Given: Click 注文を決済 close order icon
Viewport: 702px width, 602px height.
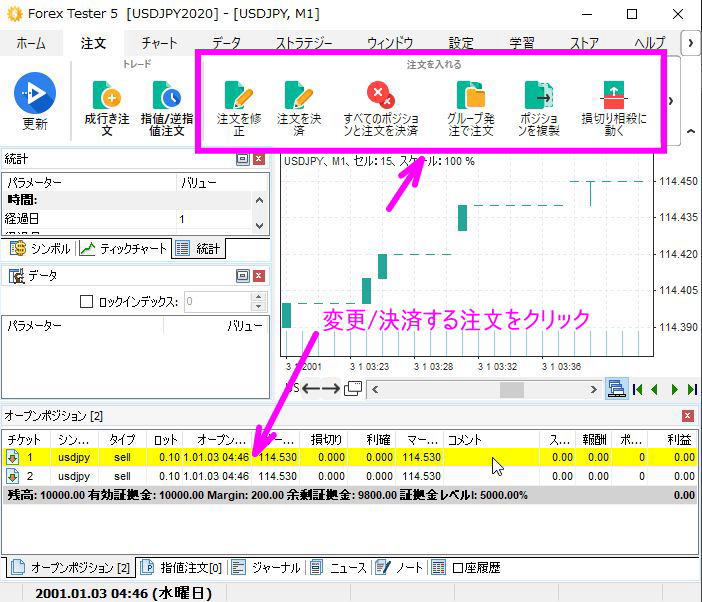Looking at the screenshot, I should click(x=299, y=95).
